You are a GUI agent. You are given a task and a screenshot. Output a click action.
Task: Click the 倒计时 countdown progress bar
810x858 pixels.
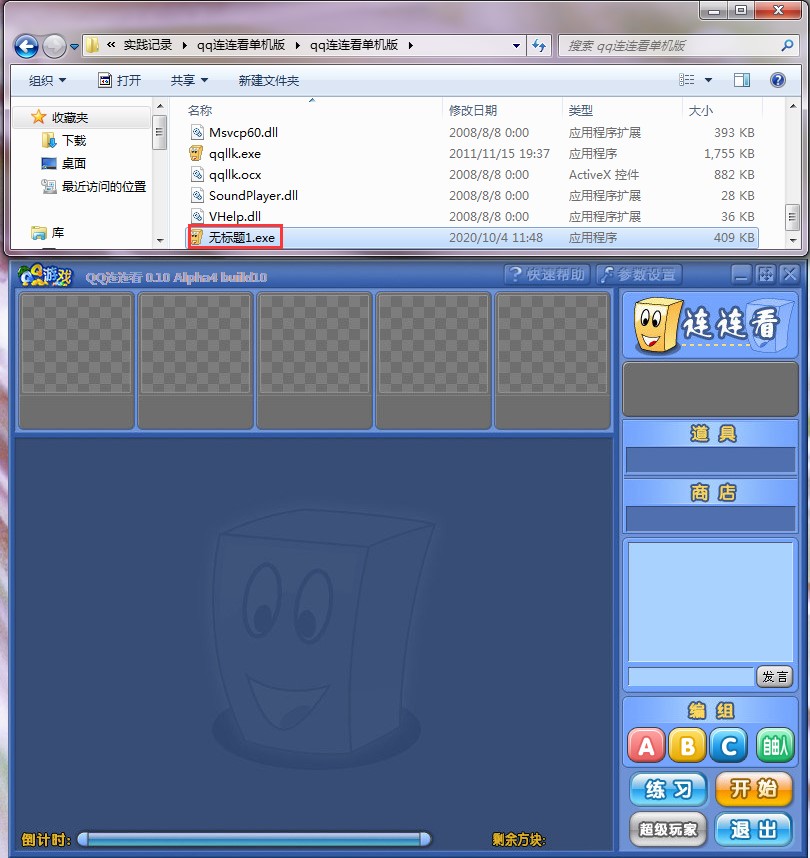(x=254, y=839)
